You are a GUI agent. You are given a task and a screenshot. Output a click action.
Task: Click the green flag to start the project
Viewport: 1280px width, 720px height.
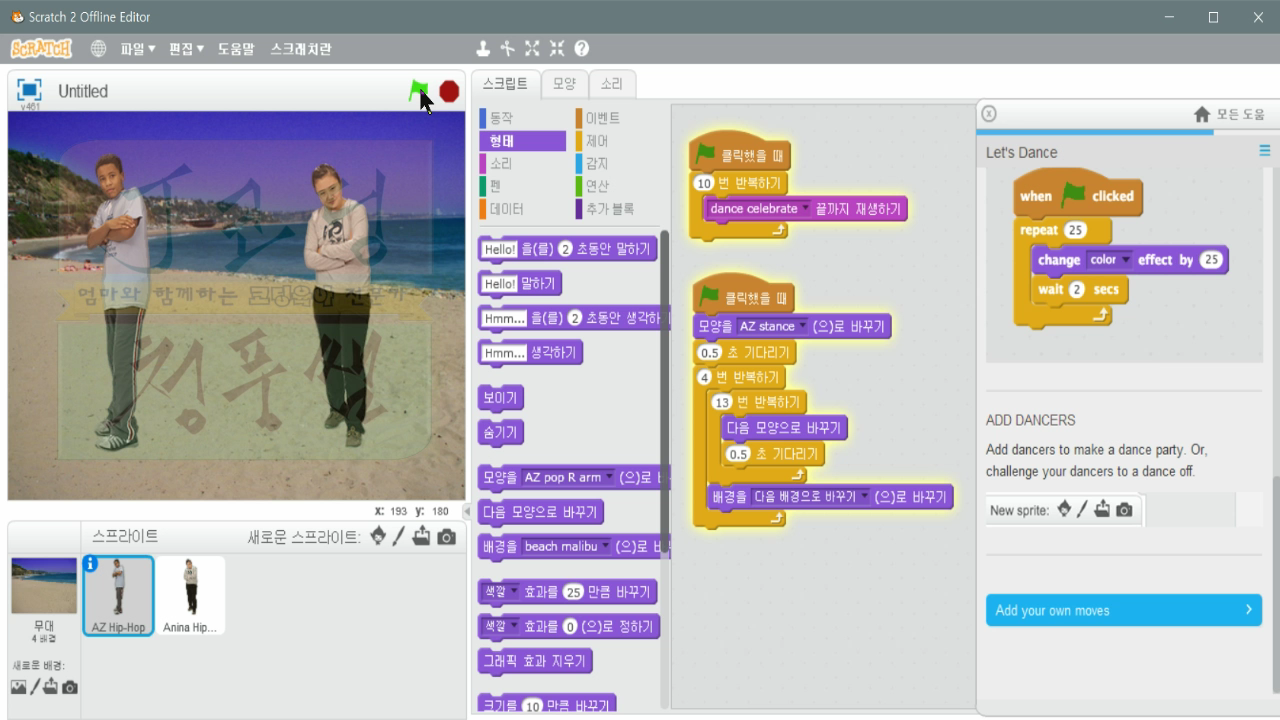pos(419,91)
